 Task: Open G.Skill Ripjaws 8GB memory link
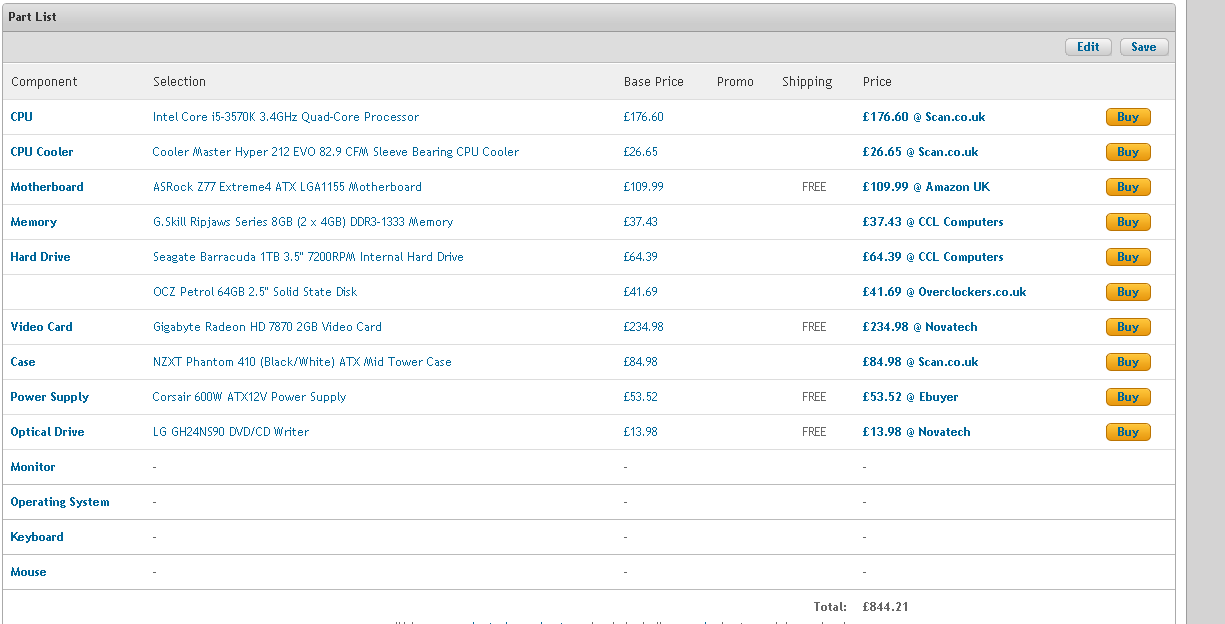point(303,222)
